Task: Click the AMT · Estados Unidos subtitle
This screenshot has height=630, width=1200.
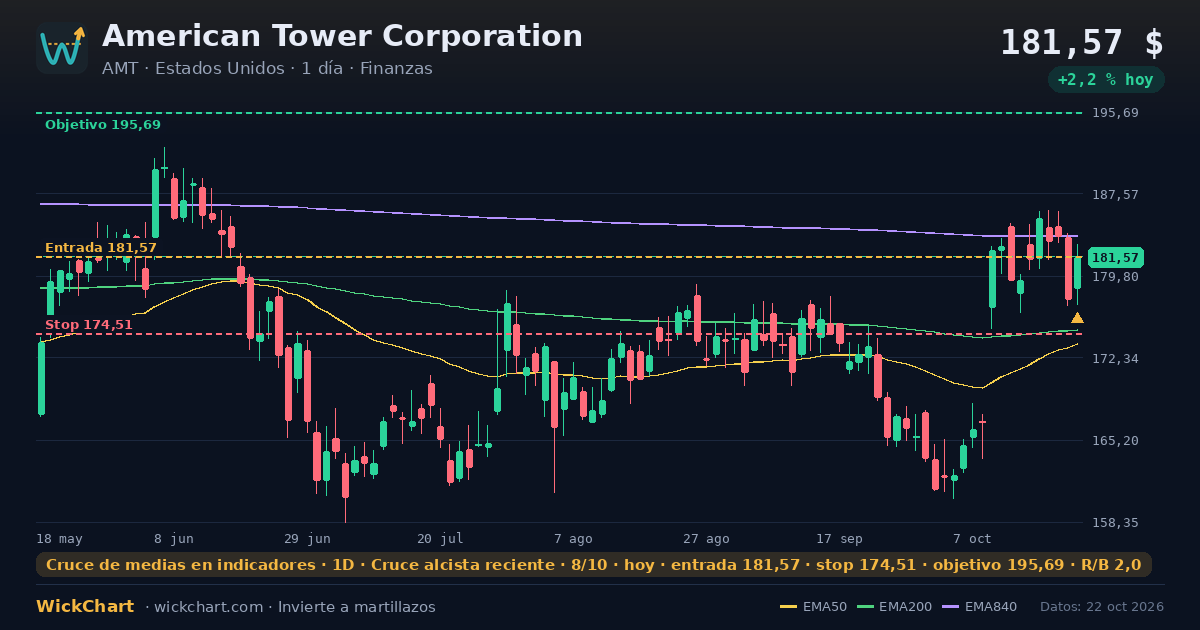Action: point(267,69)
